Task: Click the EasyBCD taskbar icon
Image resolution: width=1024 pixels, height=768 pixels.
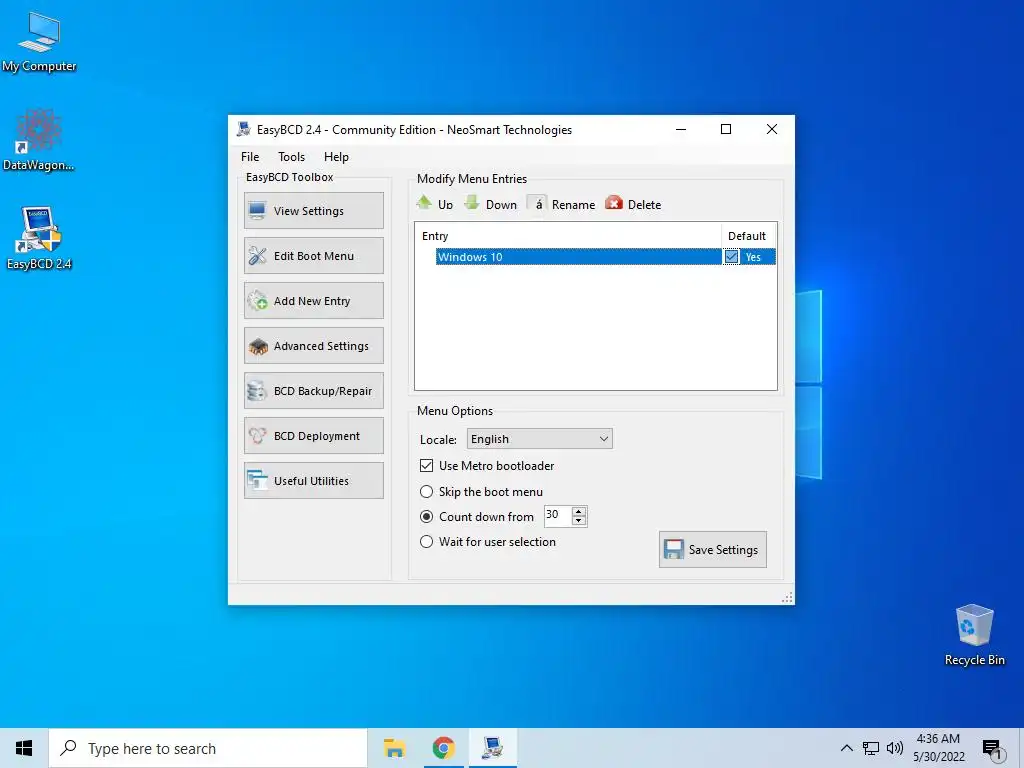Action: click(x=492, y=748)
